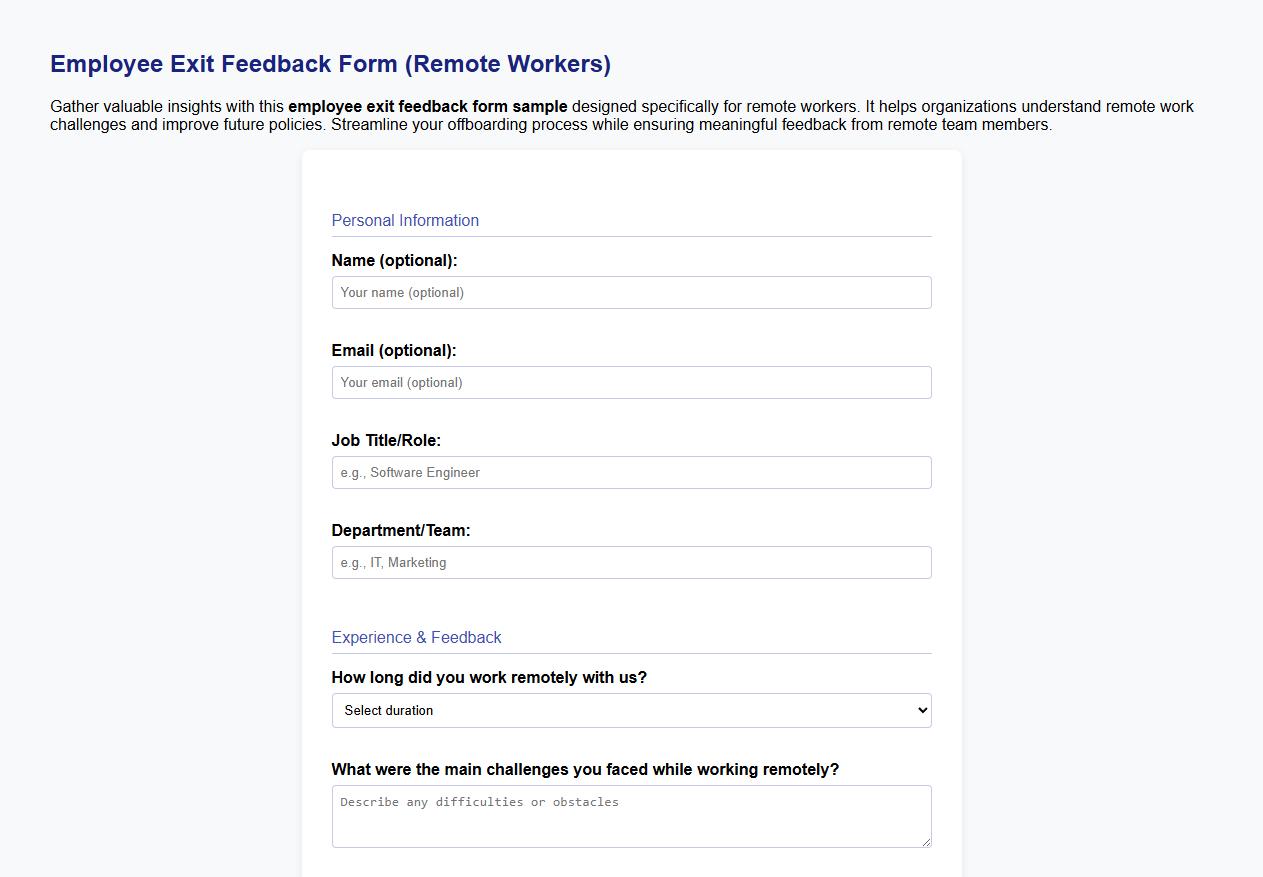Open the duration dropdown
The height and width of the screenshot is (877, 1263).
pyautogui.click(x=631, y=710)
